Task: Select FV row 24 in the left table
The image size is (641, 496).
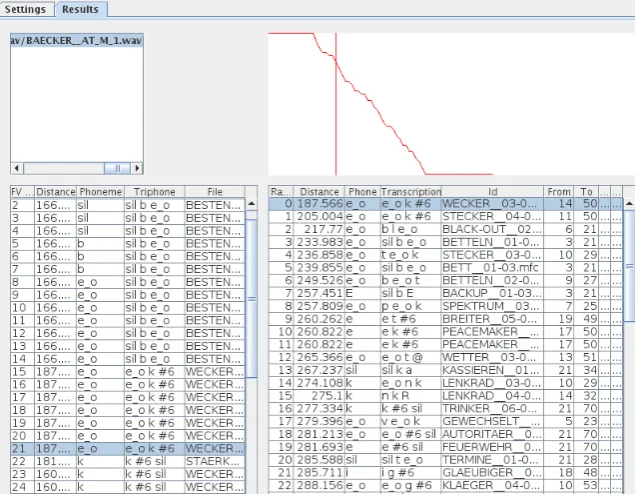Action: point(128,487)
